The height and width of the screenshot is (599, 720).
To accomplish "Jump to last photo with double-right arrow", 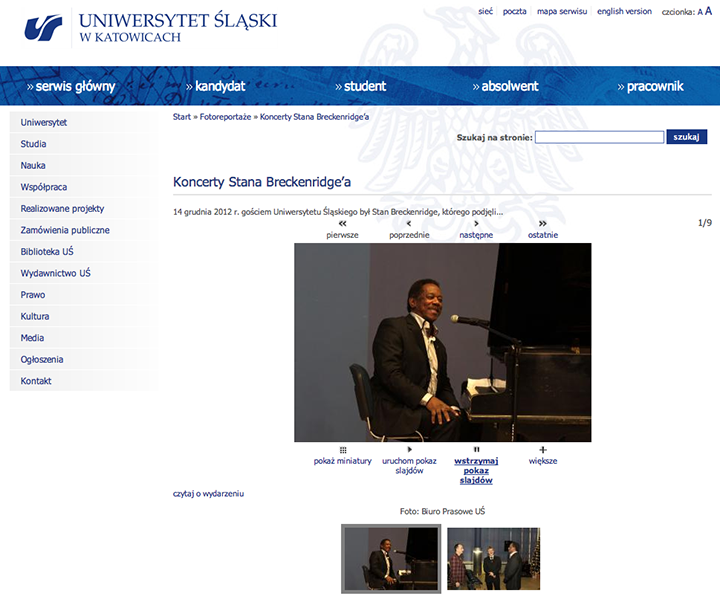I will 543,224.
